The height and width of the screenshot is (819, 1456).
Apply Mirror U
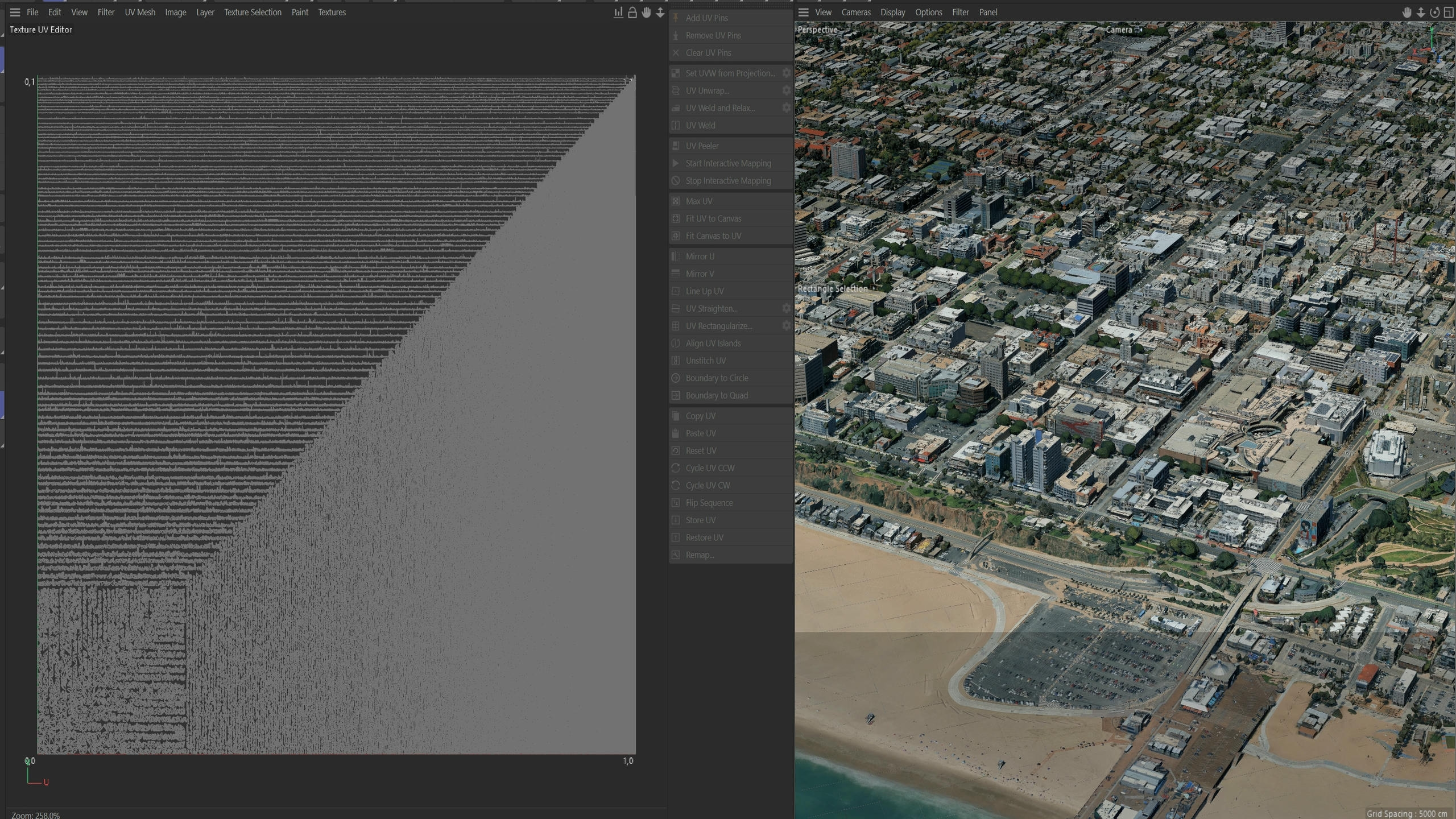[x=731, y=256]
